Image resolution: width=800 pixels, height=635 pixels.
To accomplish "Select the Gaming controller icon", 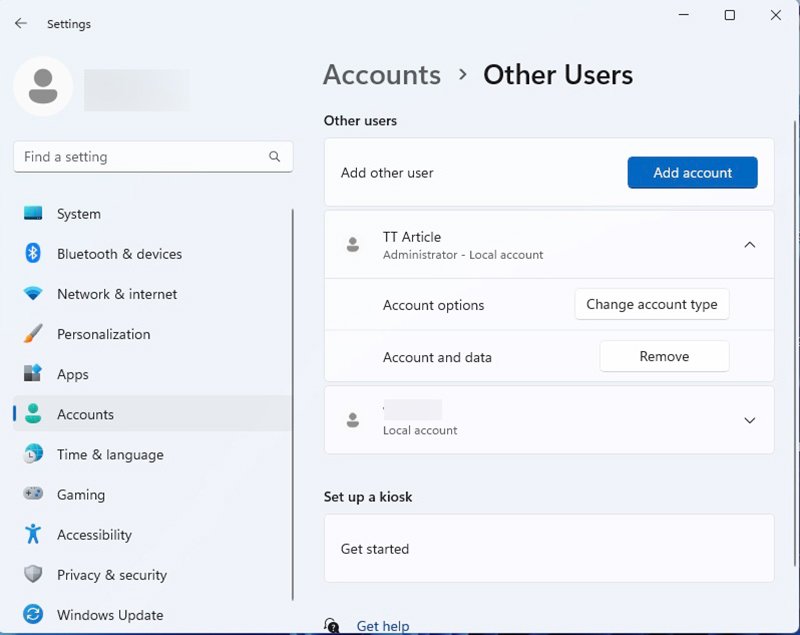I will 33,494.
